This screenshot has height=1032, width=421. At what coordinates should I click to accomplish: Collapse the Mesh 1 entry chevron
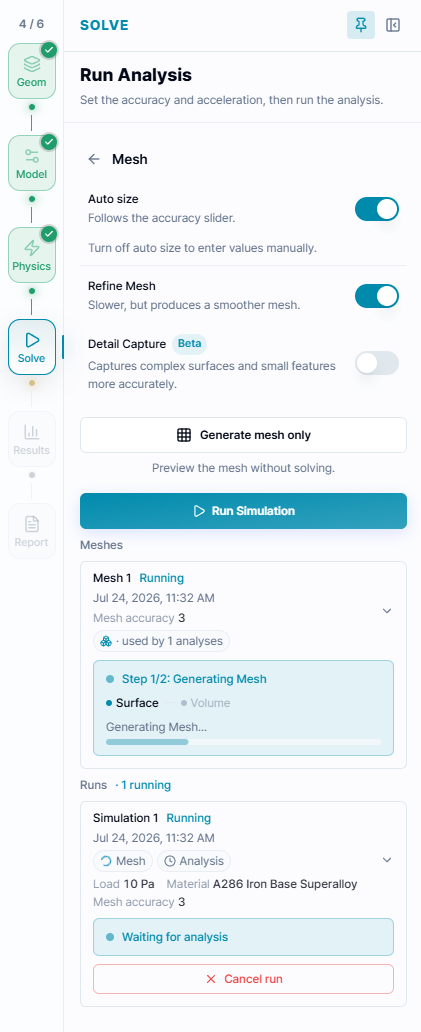pyautogui.click(x=387, y=611)
